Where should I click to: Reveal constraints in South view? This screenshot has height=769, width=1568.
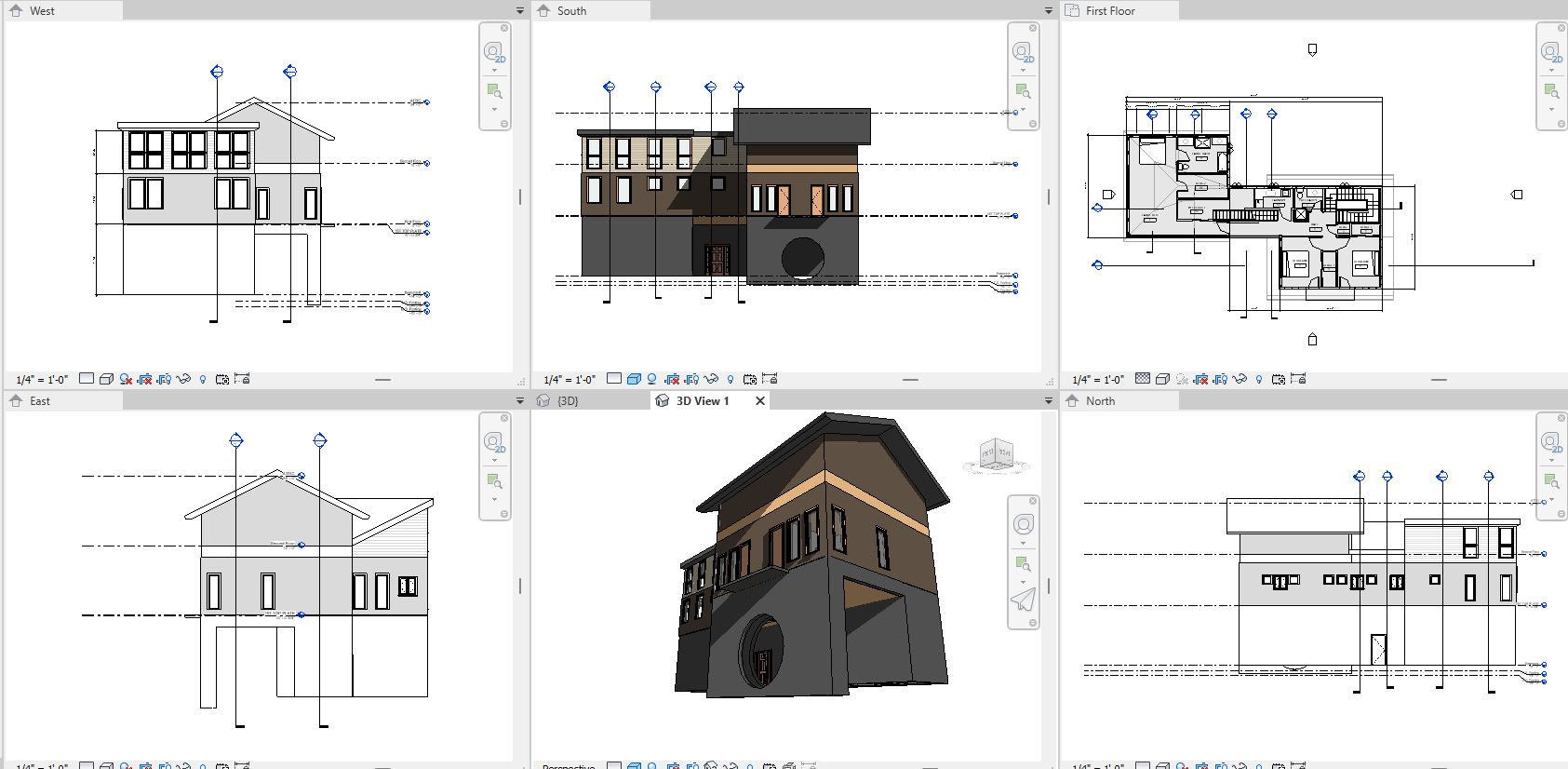pyautogui.click(x=770, y=379)
